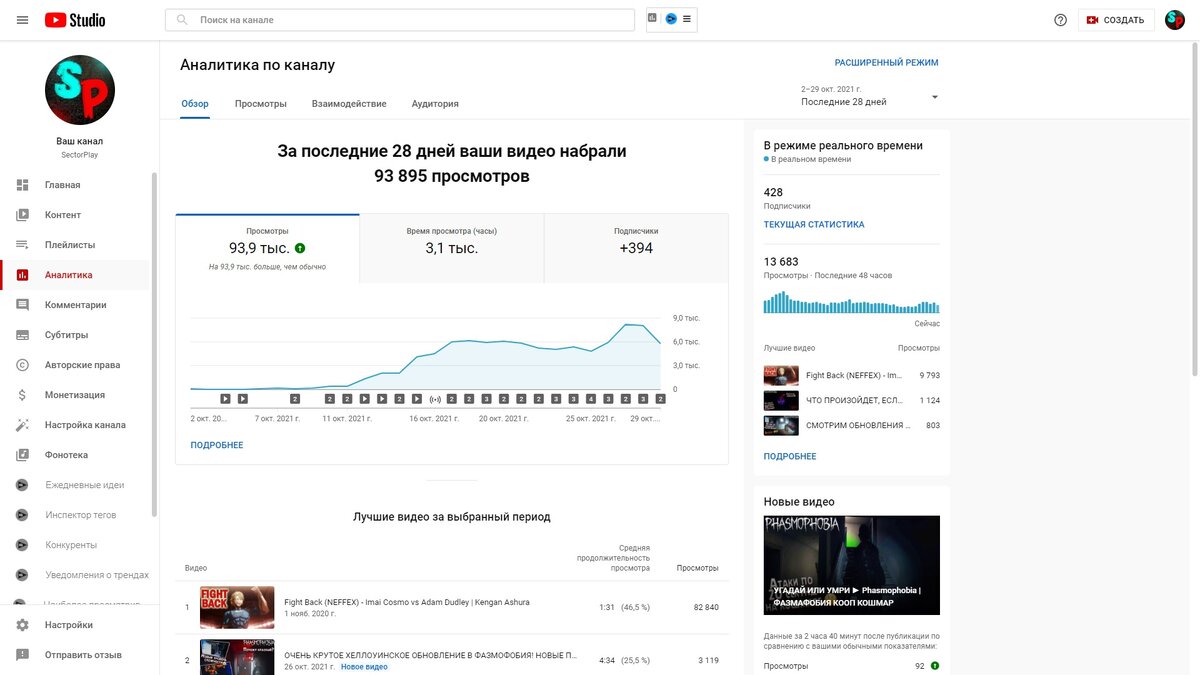This screenshot has height=675, width=1200.
Task: Open the Контент section in the sidebar
Action: coord(60,214)
